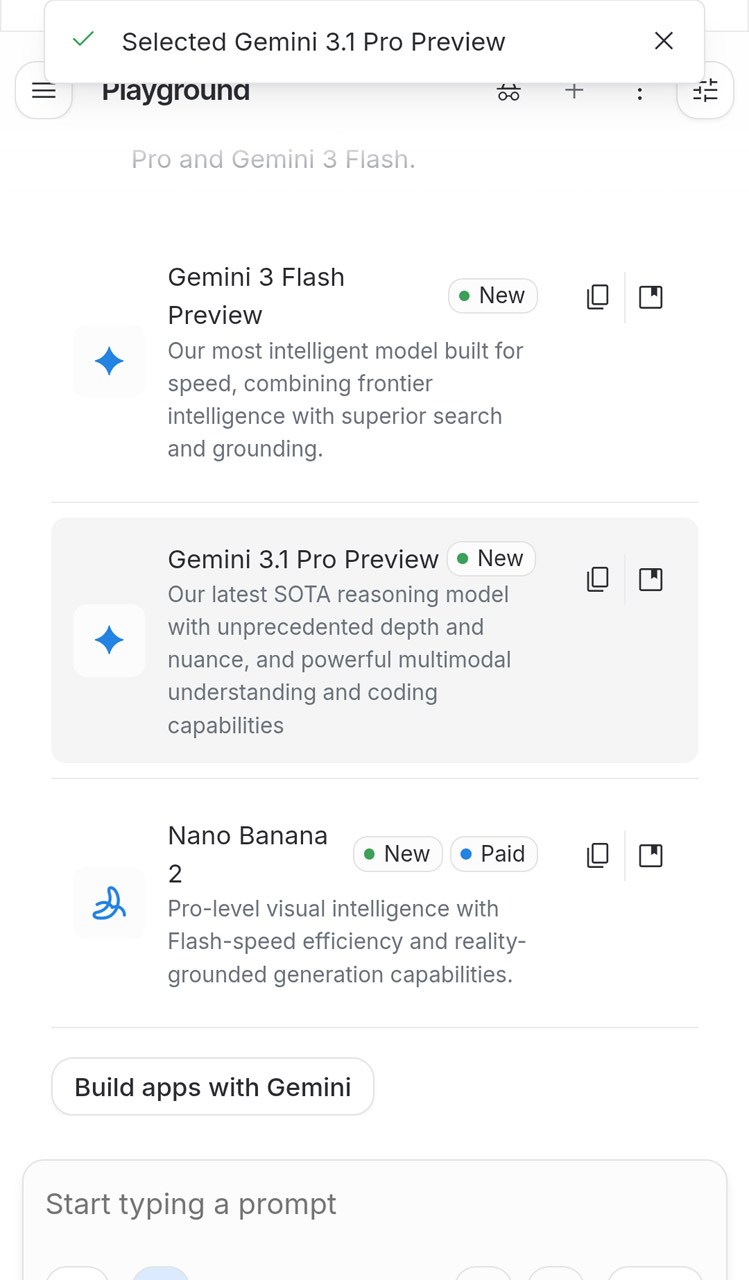Click the Paid badge on Nano Banana 2

(493, 854)
